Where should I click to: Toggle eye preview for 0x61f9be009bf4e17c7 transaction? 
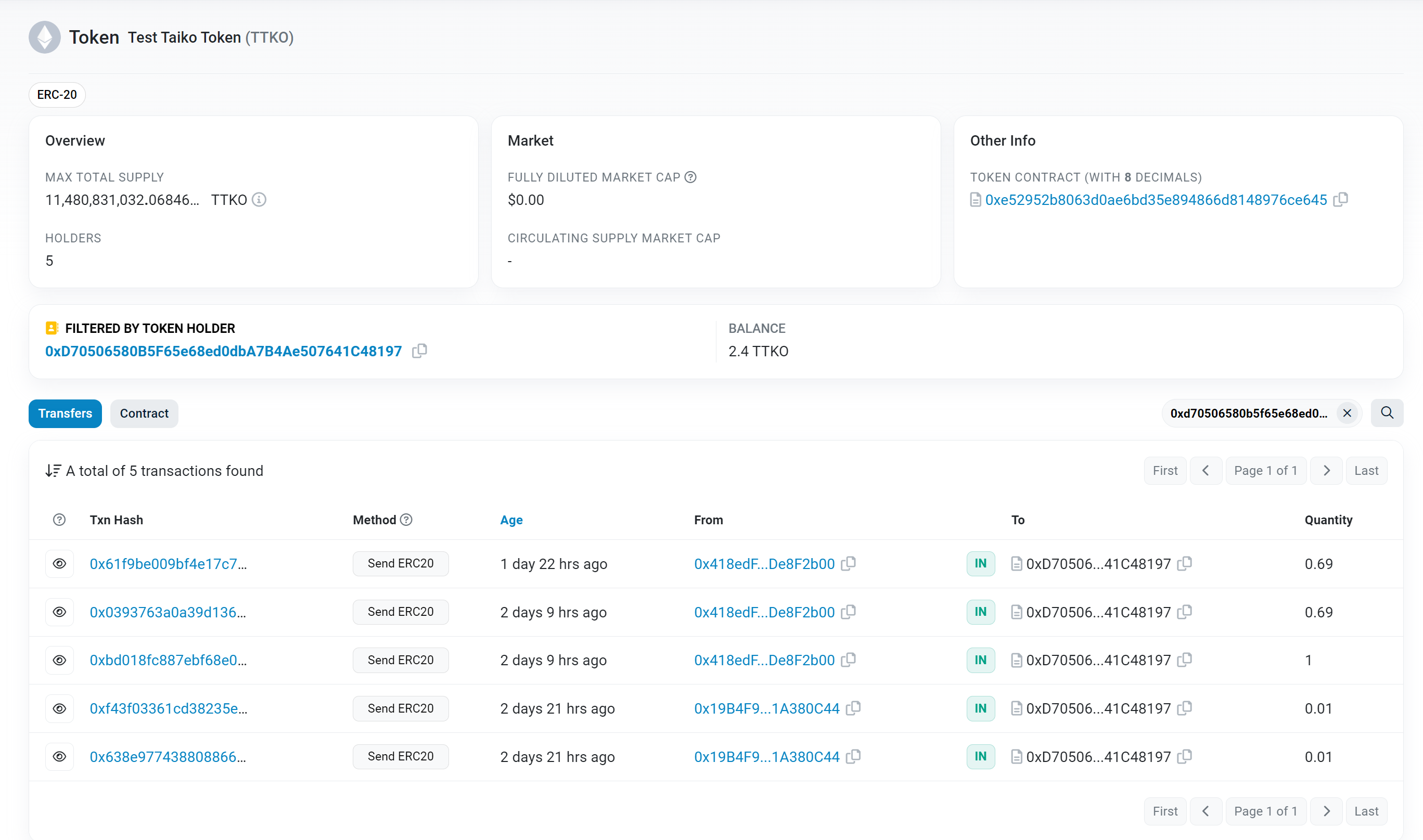pos(59,564)
